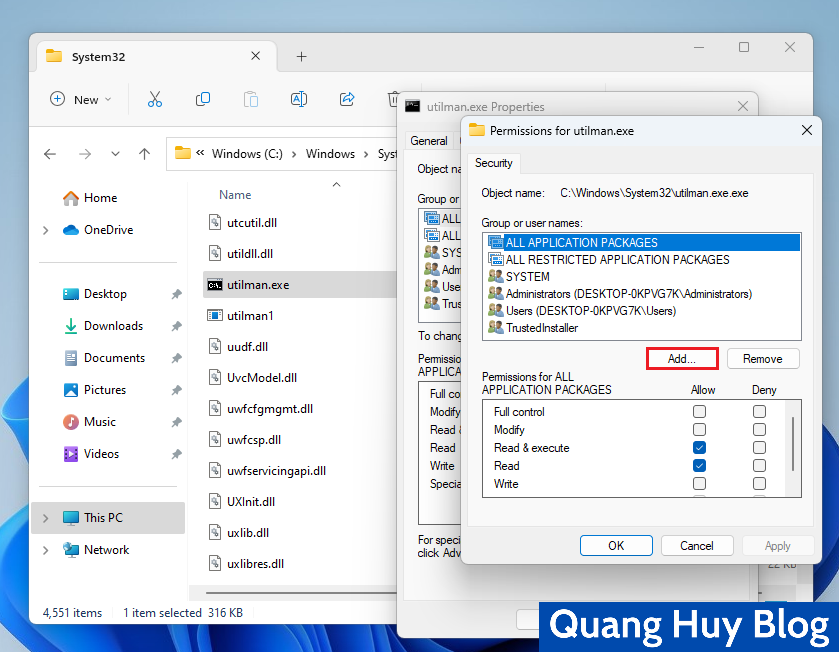The width and height of the screenshot is (839, 652).
Task: Click the Rename icon in Explorer toolbar
Action: click(299, 99)
